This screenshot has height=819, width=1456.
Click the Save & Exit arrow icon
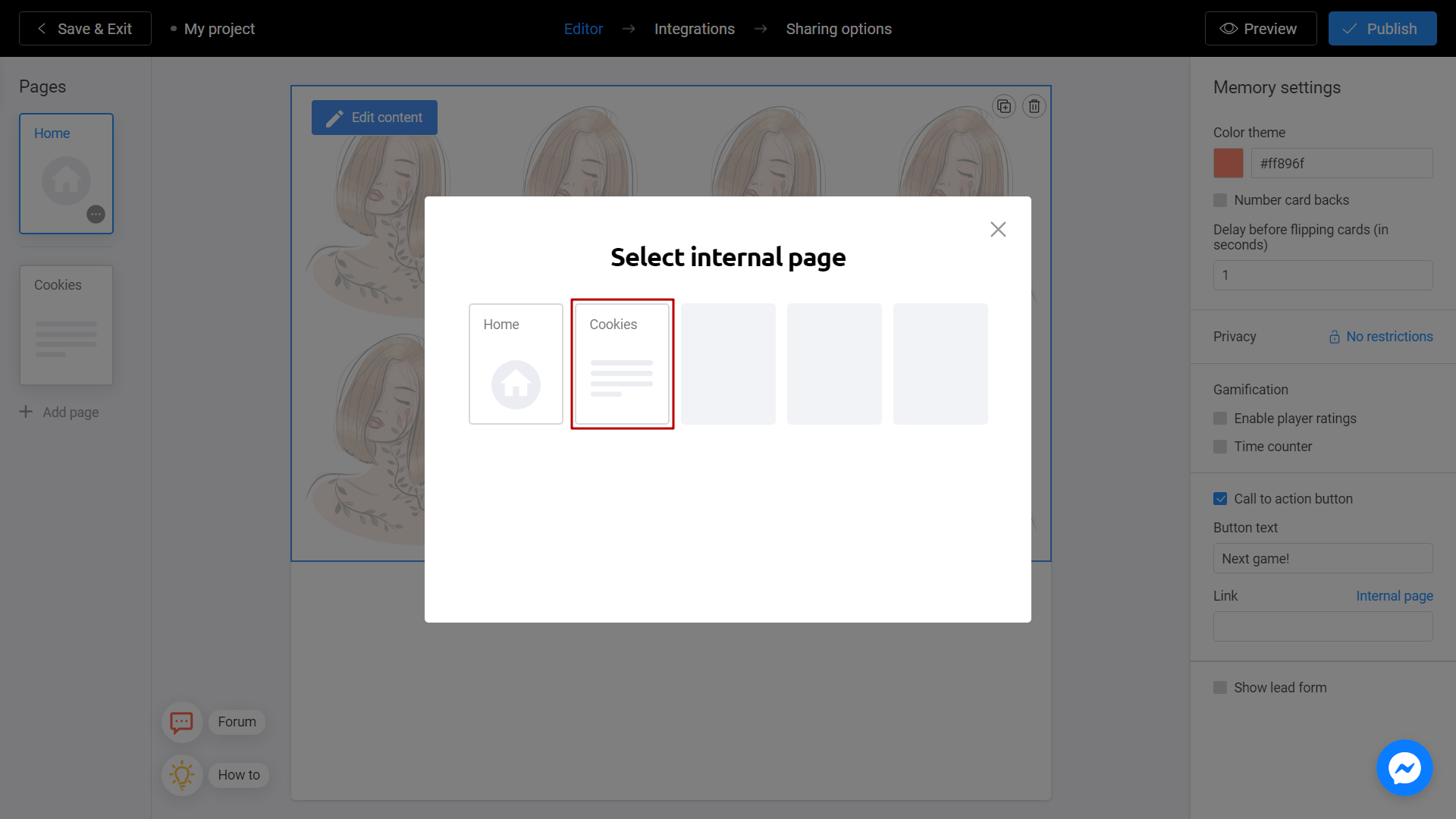41,28
